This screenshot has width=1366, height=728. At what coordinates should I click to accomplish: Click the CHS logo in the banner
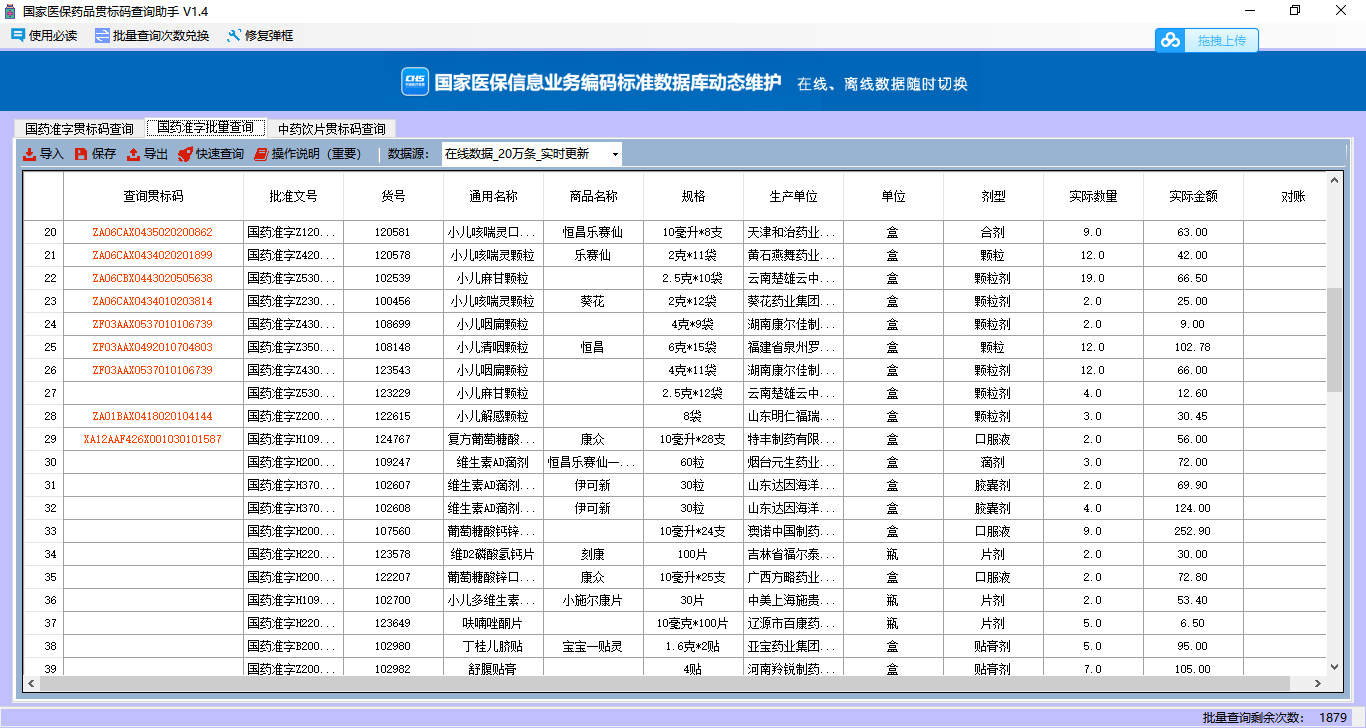click(x=415, y=82)
